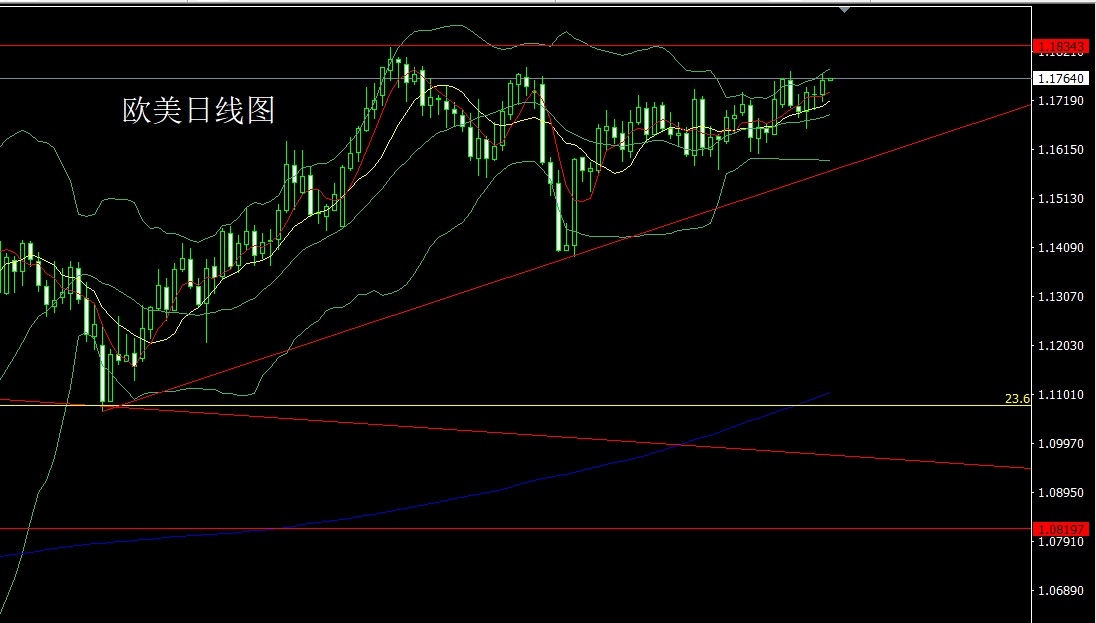Click the 1.15130 price axis value
This screenshot has height=623, width=1096.
coord(1060,199)
